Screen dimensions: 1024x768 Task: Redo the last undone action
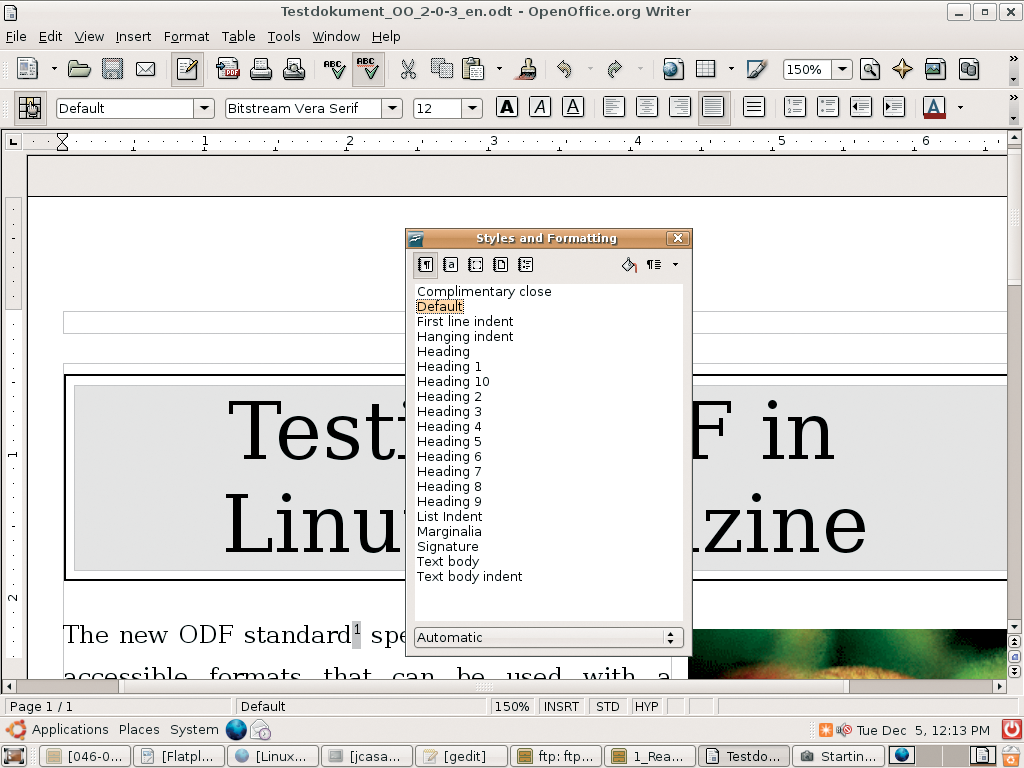click(615, 69)
